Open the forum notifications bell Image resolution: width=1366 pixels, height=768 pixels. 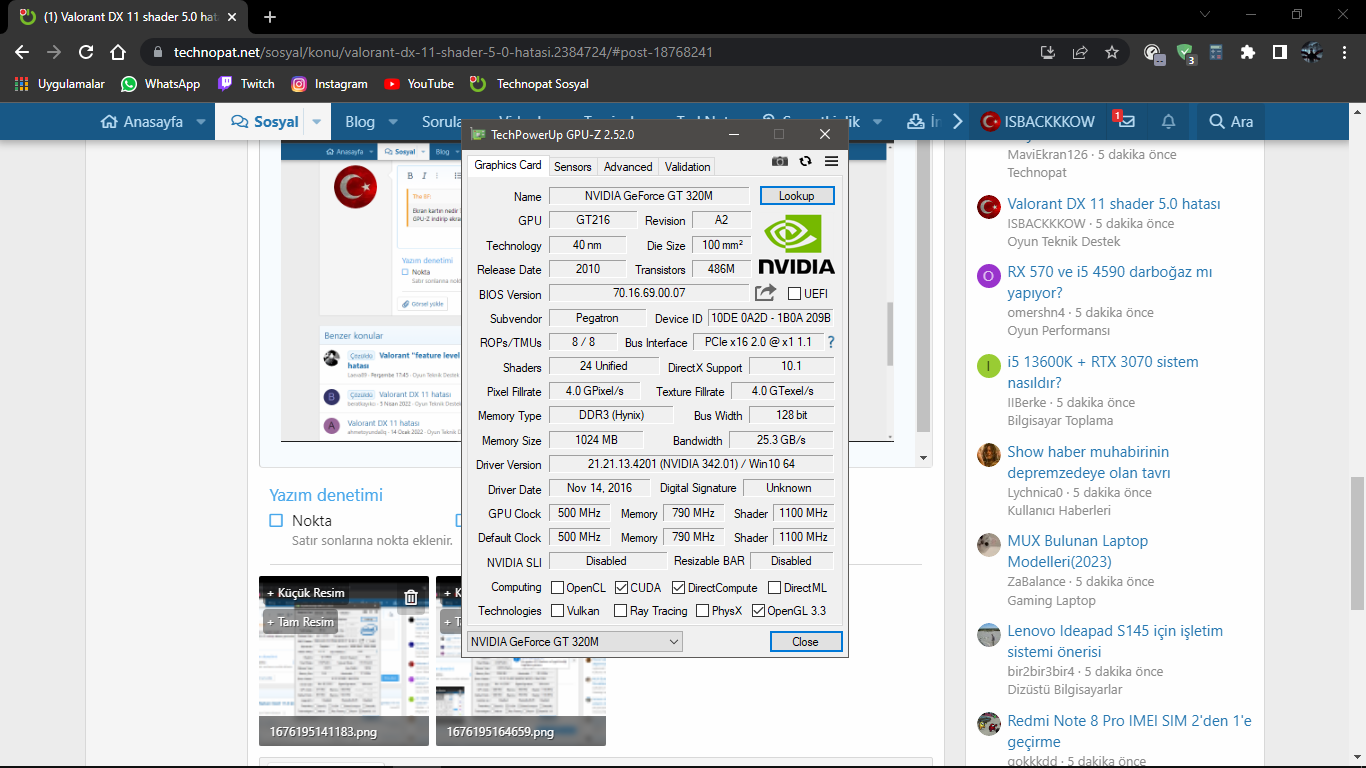tap(1168, 121)
